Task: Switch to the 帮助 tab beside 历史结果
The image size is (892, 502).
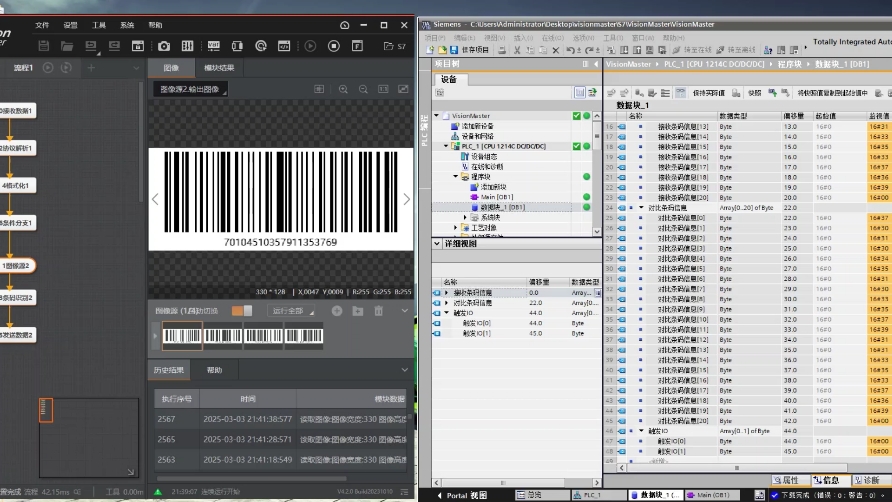Action: 214,370
